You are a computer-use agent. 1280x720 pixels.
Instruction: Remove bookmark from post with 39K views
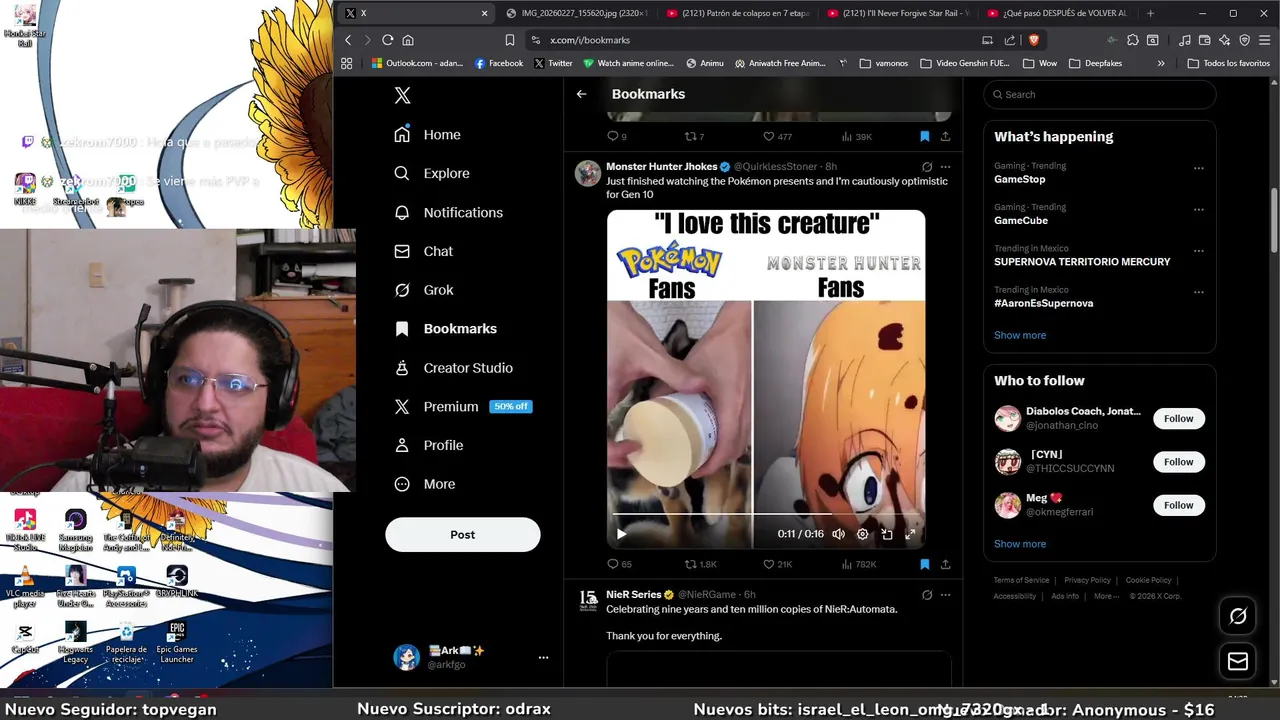coord(924,136)
